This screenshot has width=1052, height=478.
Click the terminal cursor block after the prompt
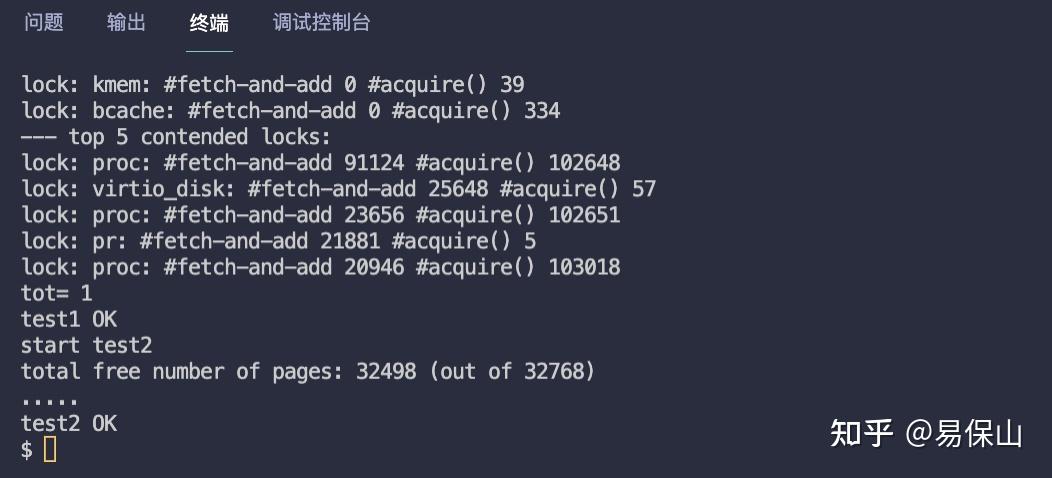coord(50,450)
